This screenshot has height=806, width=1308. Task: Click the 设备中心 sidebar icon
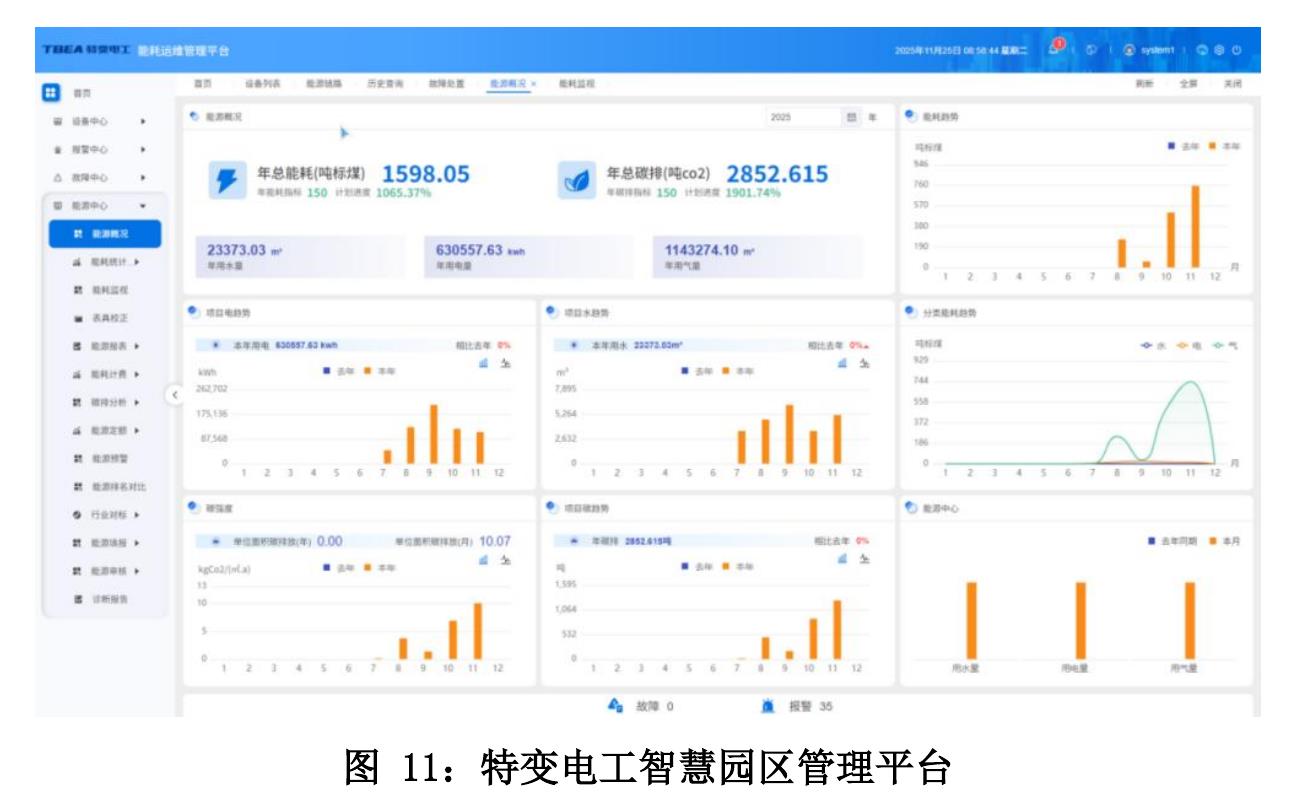(57, 121)
